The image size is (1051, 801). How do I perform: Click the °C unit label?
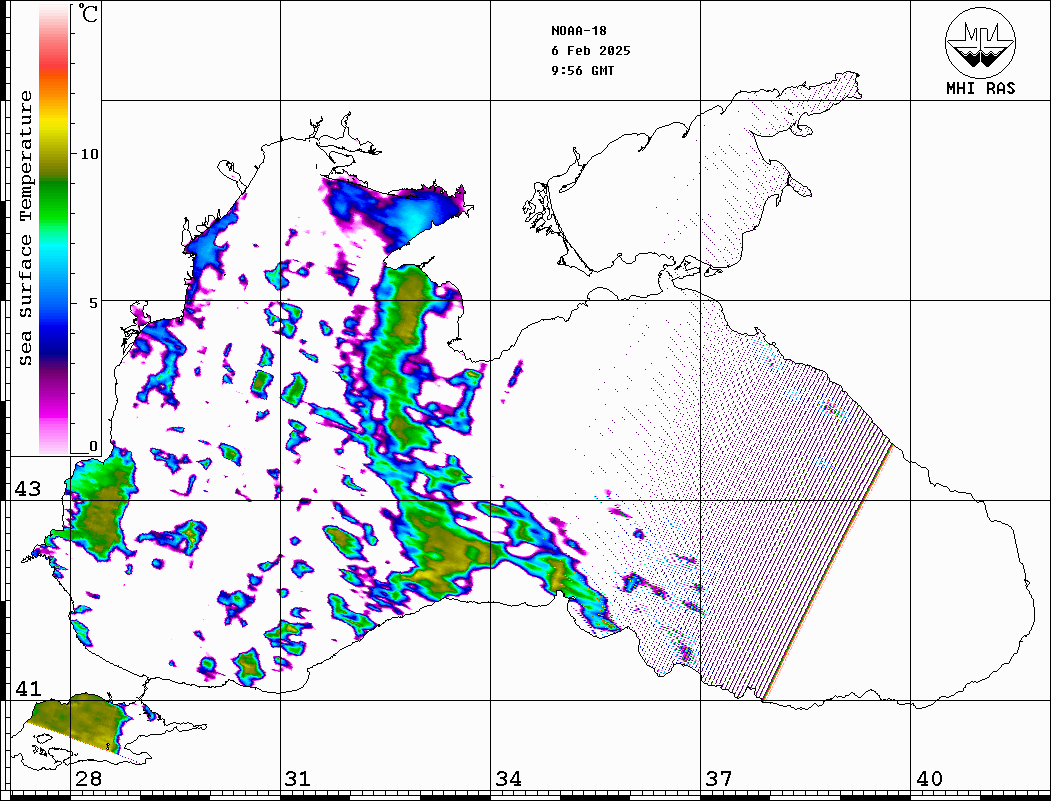tap(88, 13)
